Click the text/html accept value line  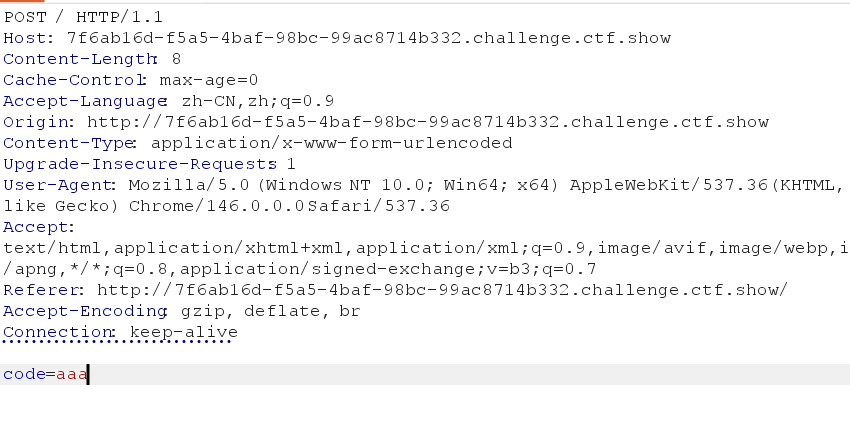coord(426,248)
